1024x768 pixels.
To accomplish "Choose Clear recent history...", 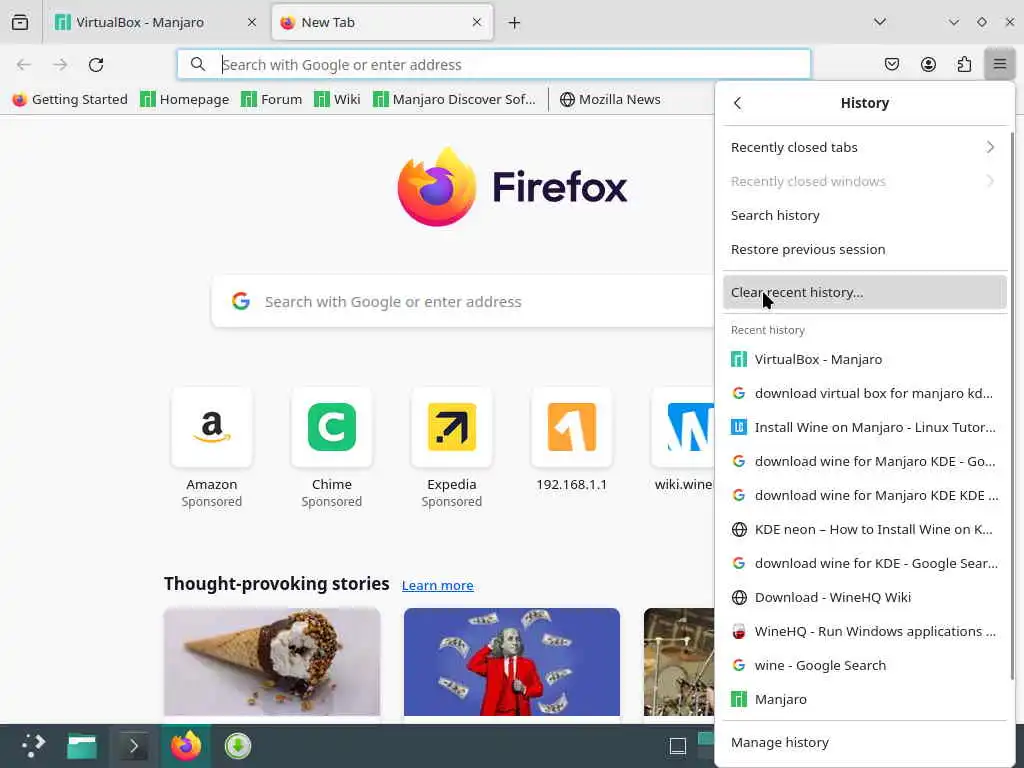I will (x=865, y=293).
